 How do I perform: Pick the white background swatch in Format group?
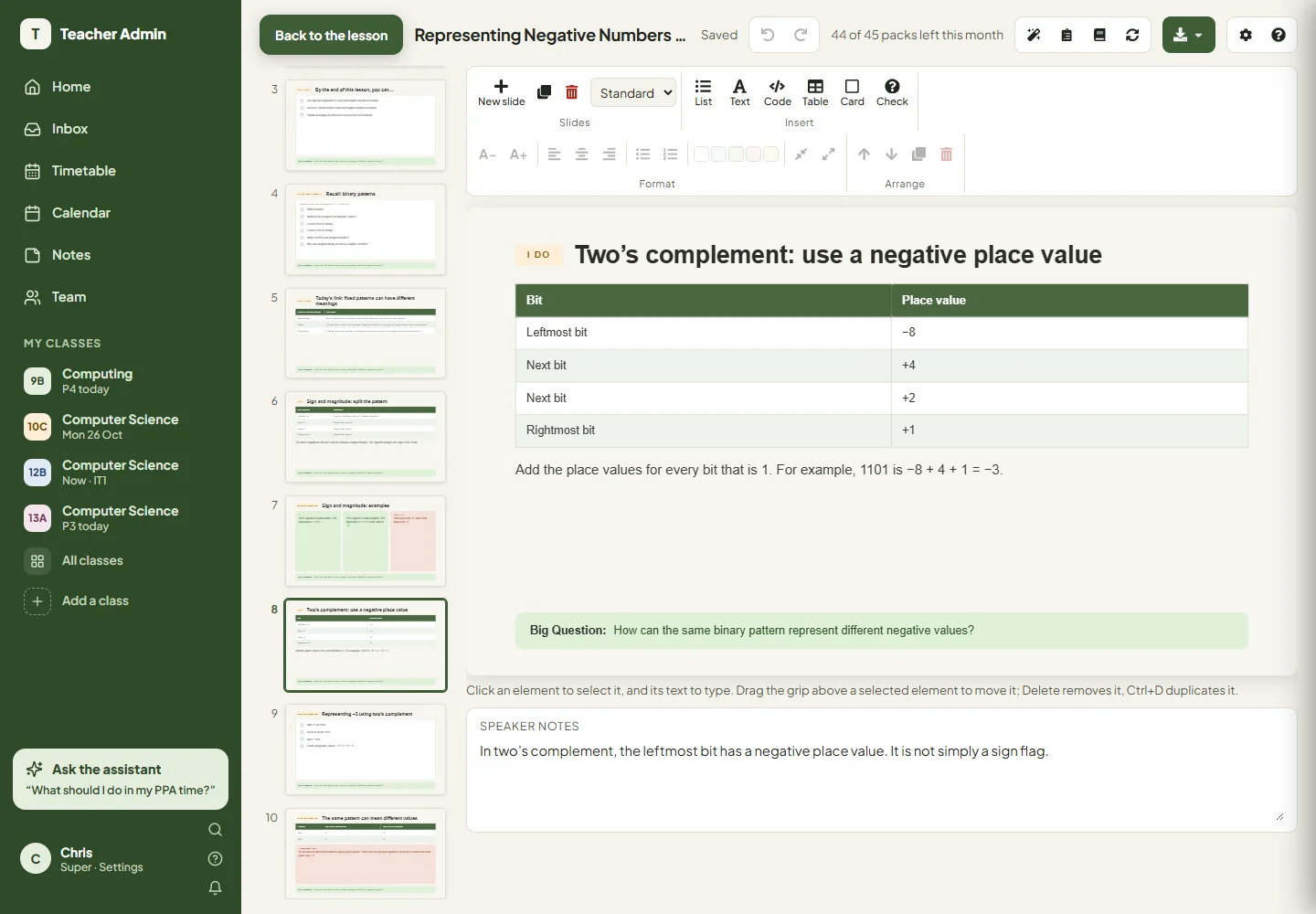702,154
